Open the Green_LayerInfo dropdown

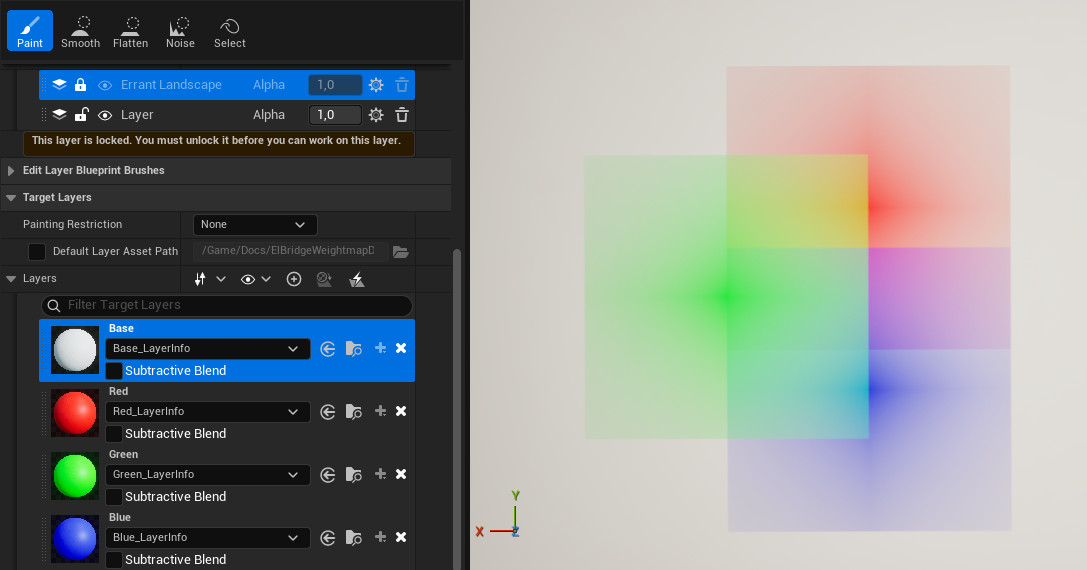pos(207,475)
